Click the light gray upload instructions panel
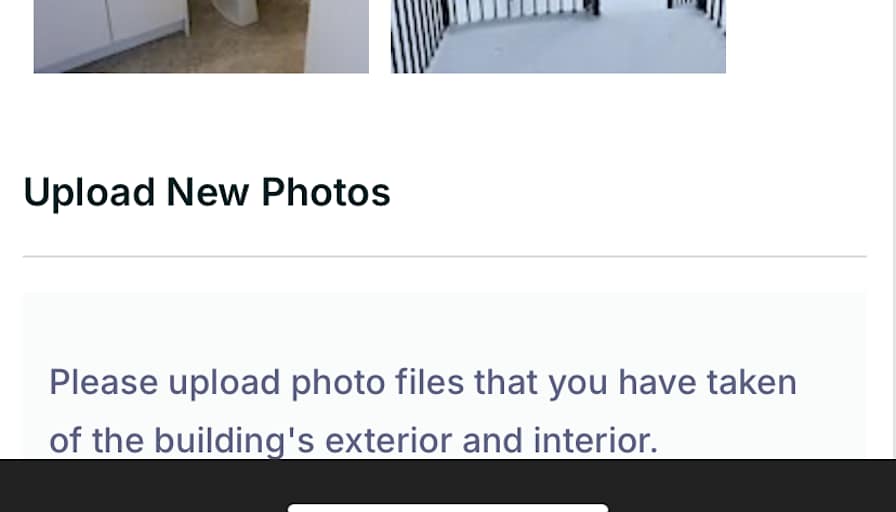 point(445,375)
